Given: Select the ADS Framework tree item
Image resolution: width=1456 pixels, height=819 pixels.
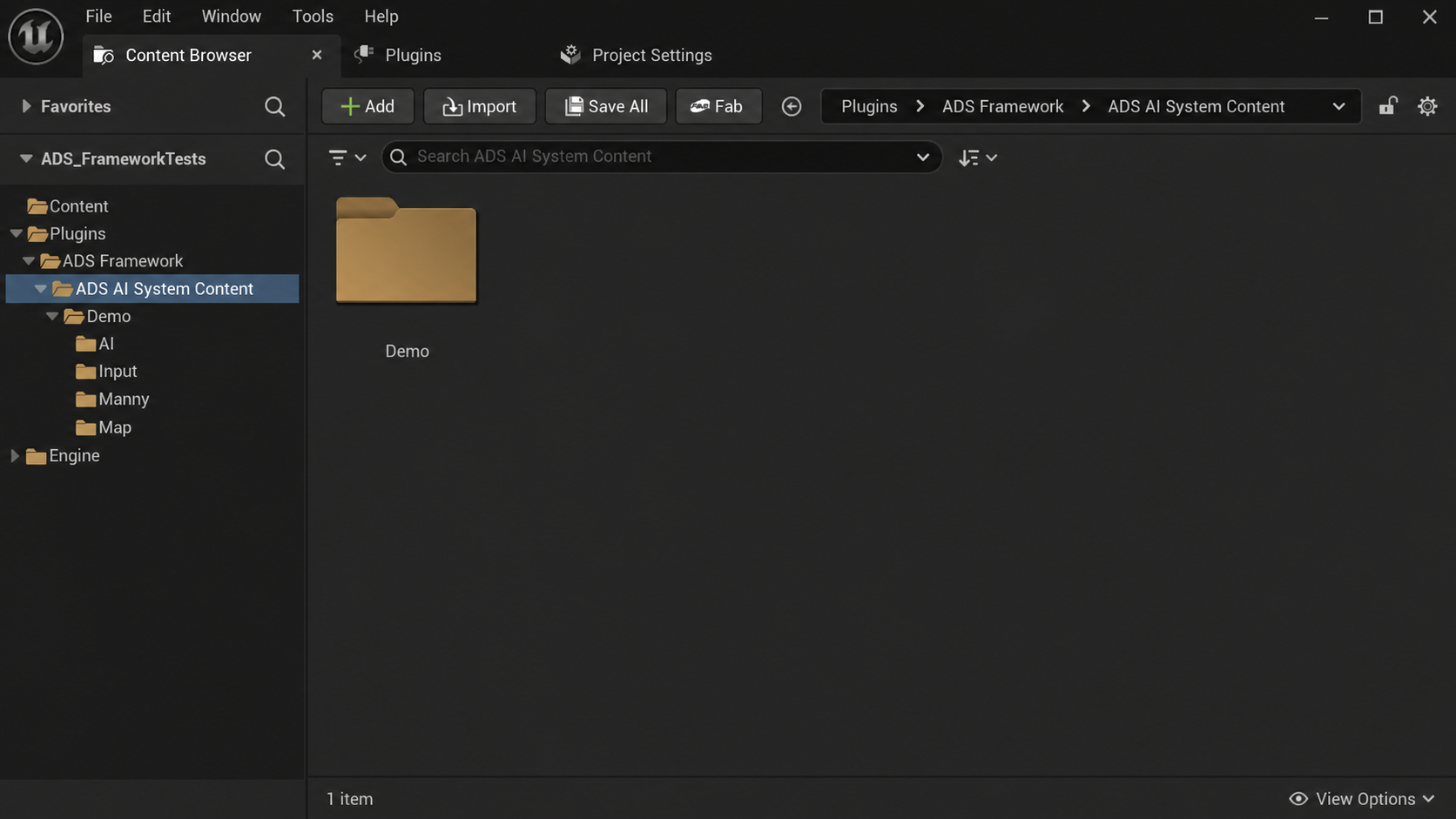Looking at the screenshot, I should click(x=123, y=261).
